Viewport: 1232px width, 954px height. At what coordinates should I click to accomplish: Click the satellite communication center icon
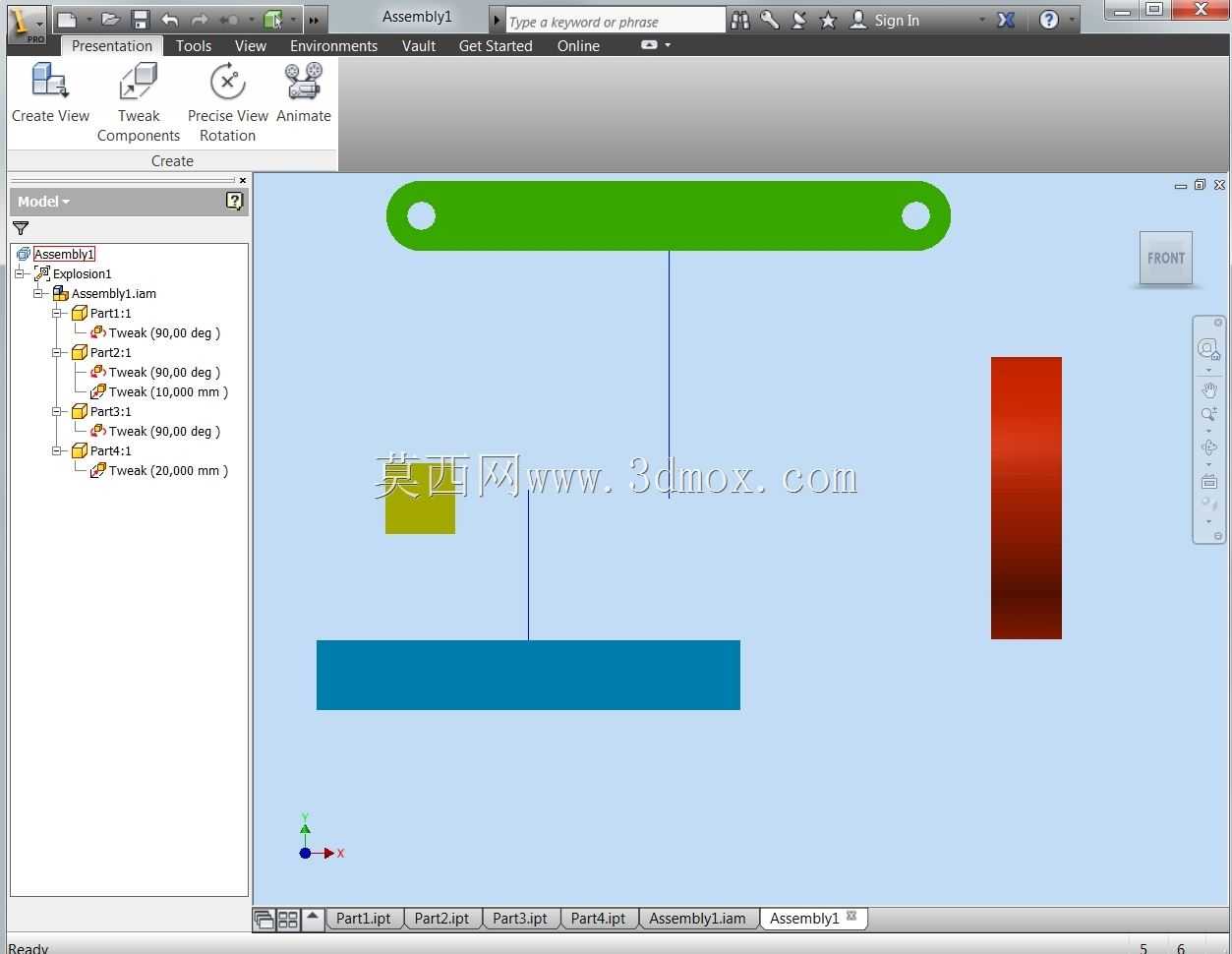[799, 20]
